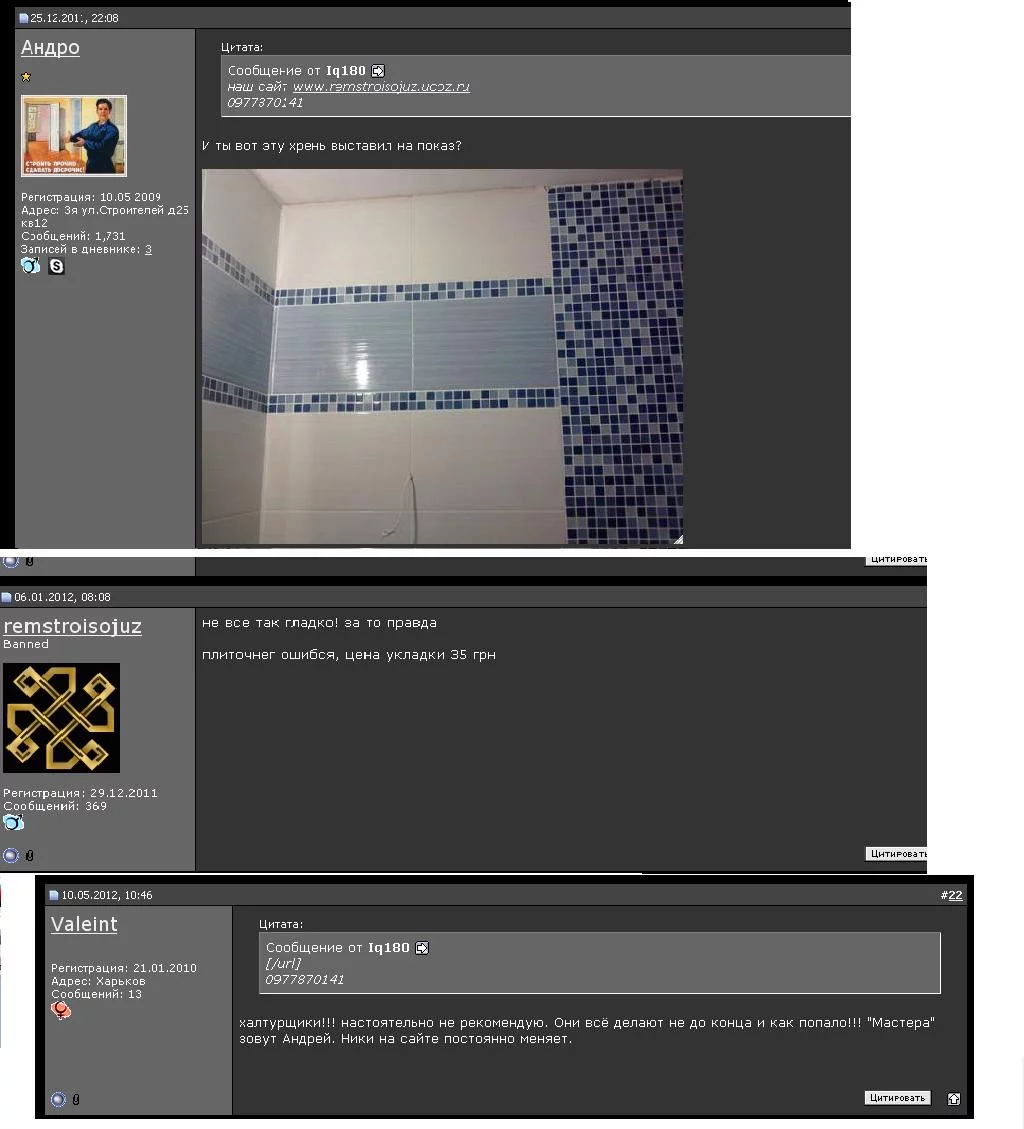The width and height of the screenshot is (1024, 1129).
Task: View original Iq180 post from Valeint's quote
Action: pos(422,948)
